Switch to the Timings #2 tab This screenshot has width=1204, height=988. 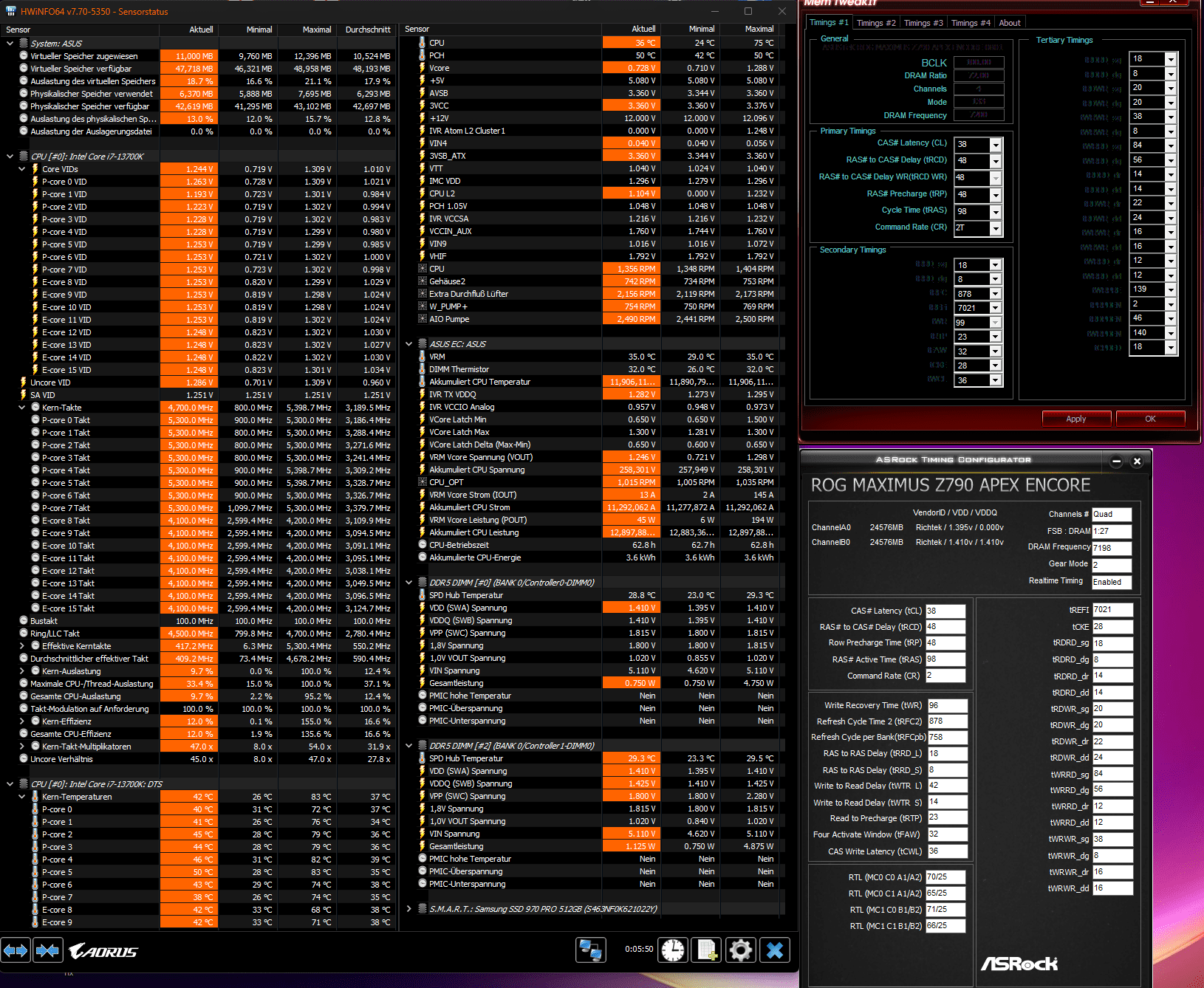(876, 23)
